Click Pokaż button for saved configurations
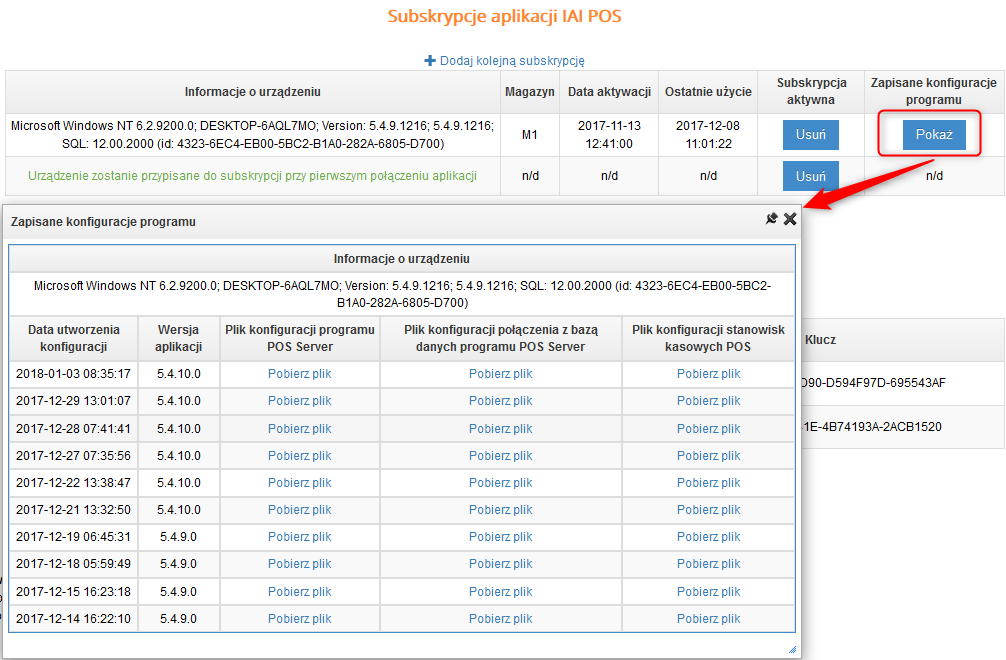 coord(934,135)
